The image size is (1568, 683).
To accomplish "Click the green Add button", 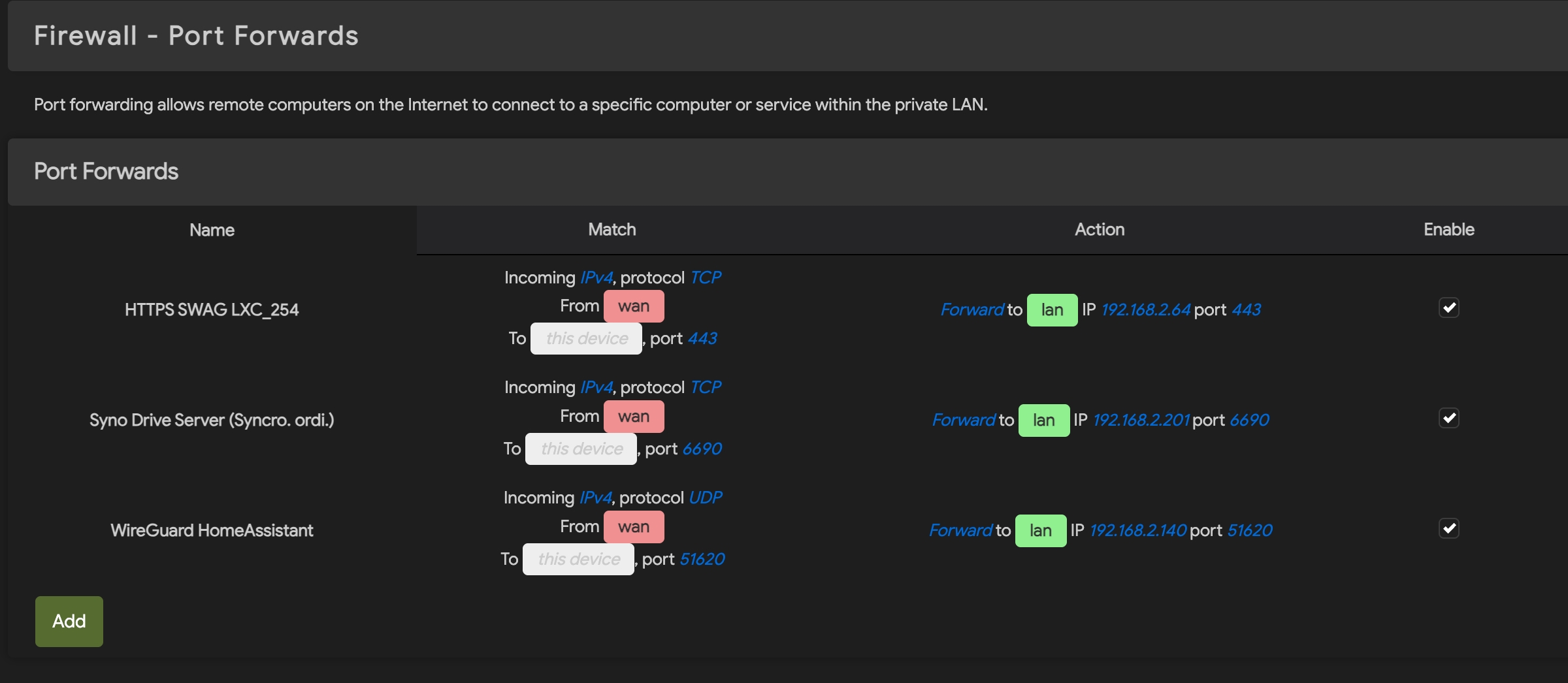I will click(x=69, y=621).
